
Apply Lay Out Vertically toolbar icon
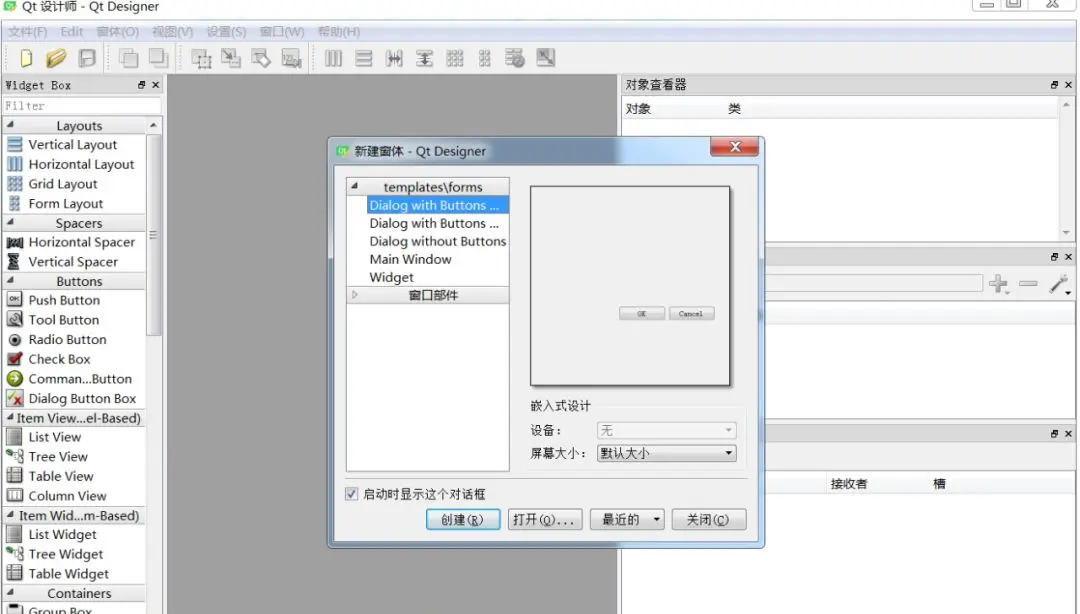click(x=364, y=59)
